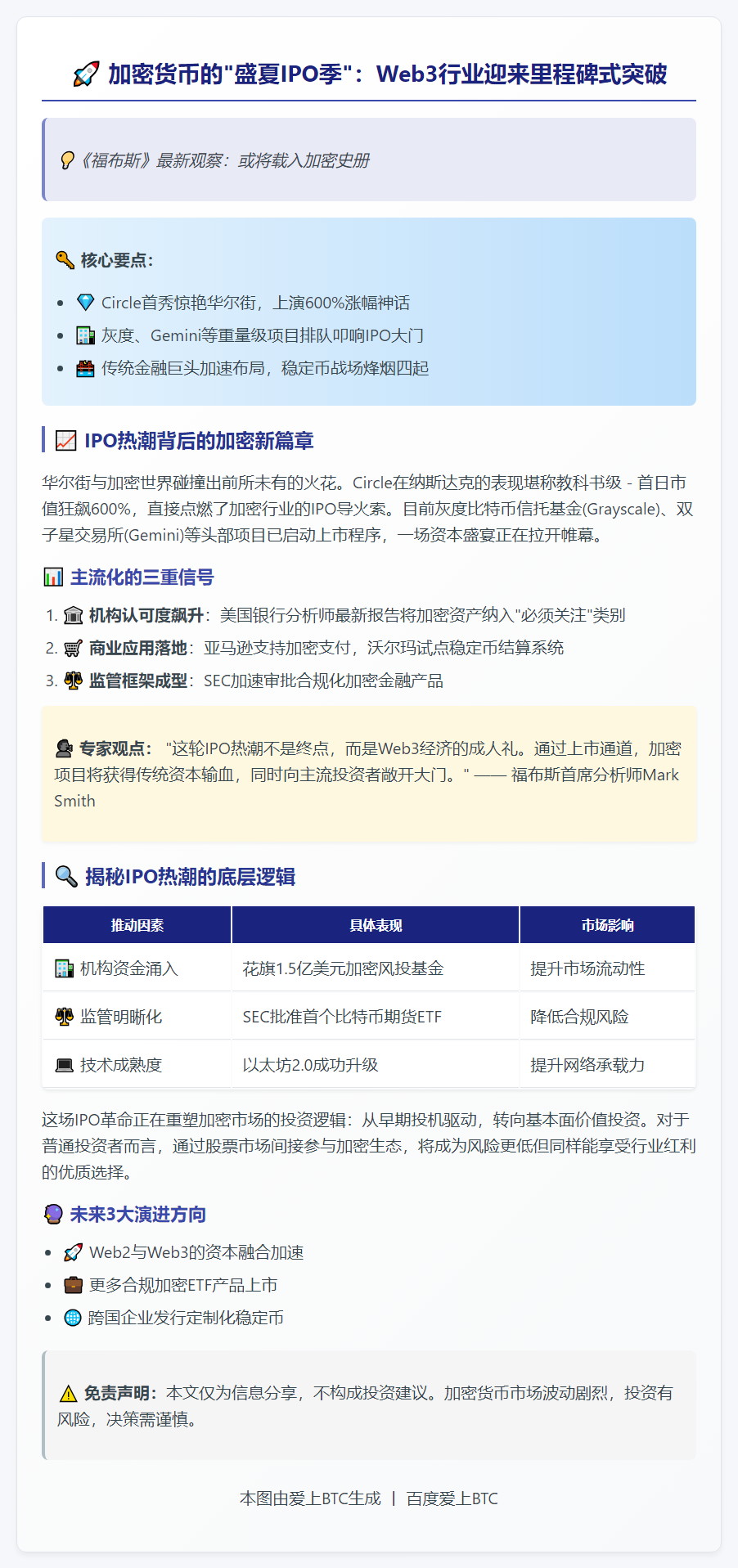Click the briefcase icon before 更多合规加密ETF产品上市

73,1285
